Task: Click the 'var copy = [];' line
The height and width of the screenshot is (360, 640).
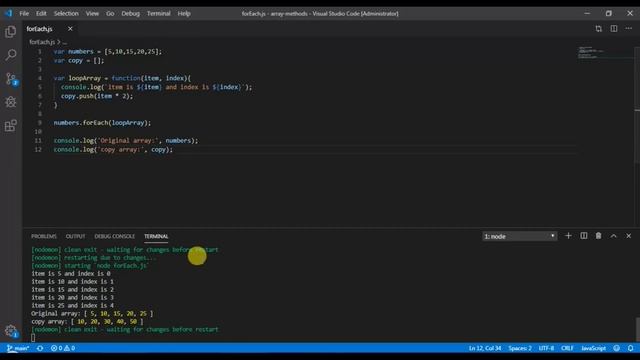Action: 79,60
